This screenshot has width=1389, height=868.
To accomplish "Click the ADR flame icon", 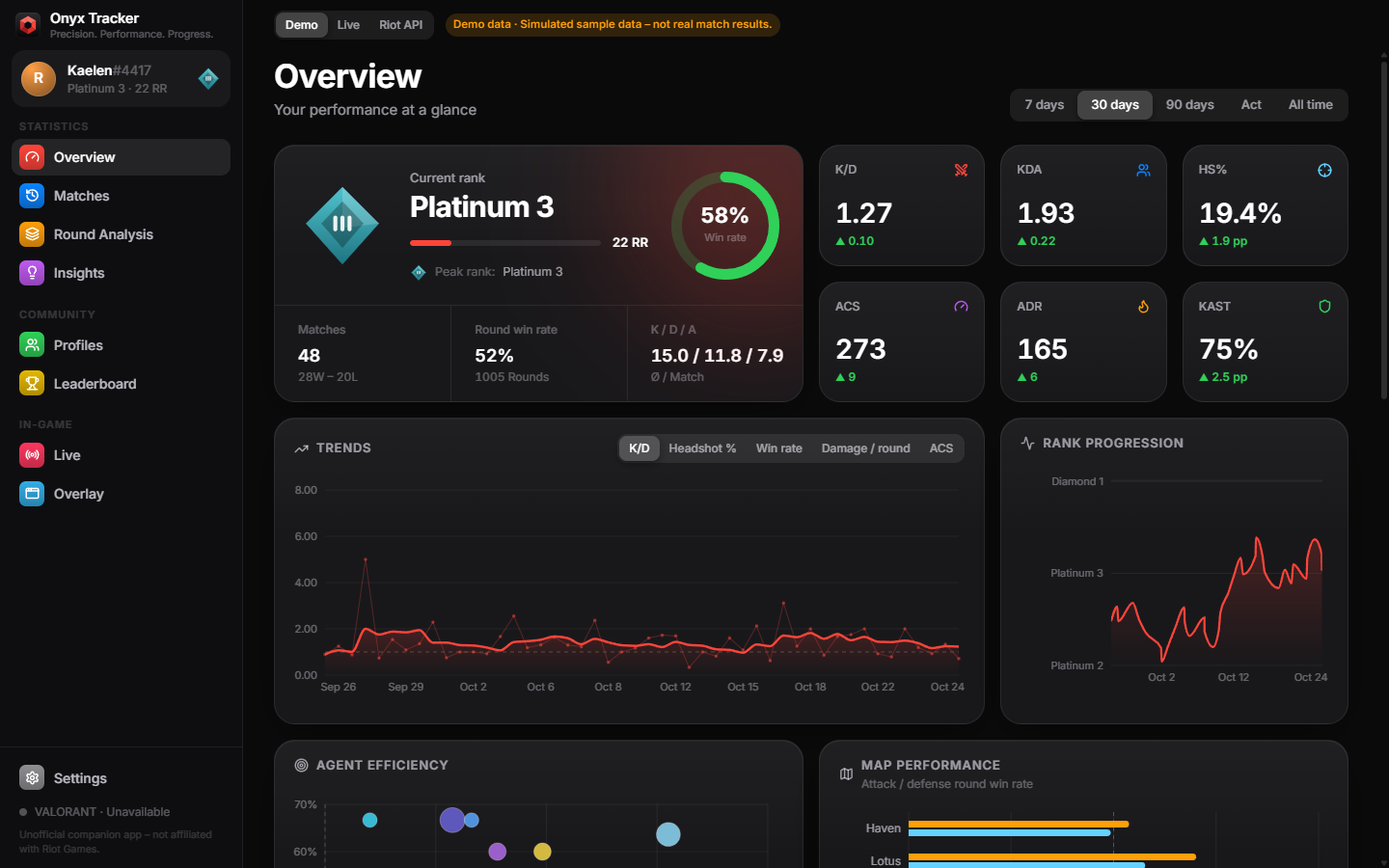I will coord(1143,306).
